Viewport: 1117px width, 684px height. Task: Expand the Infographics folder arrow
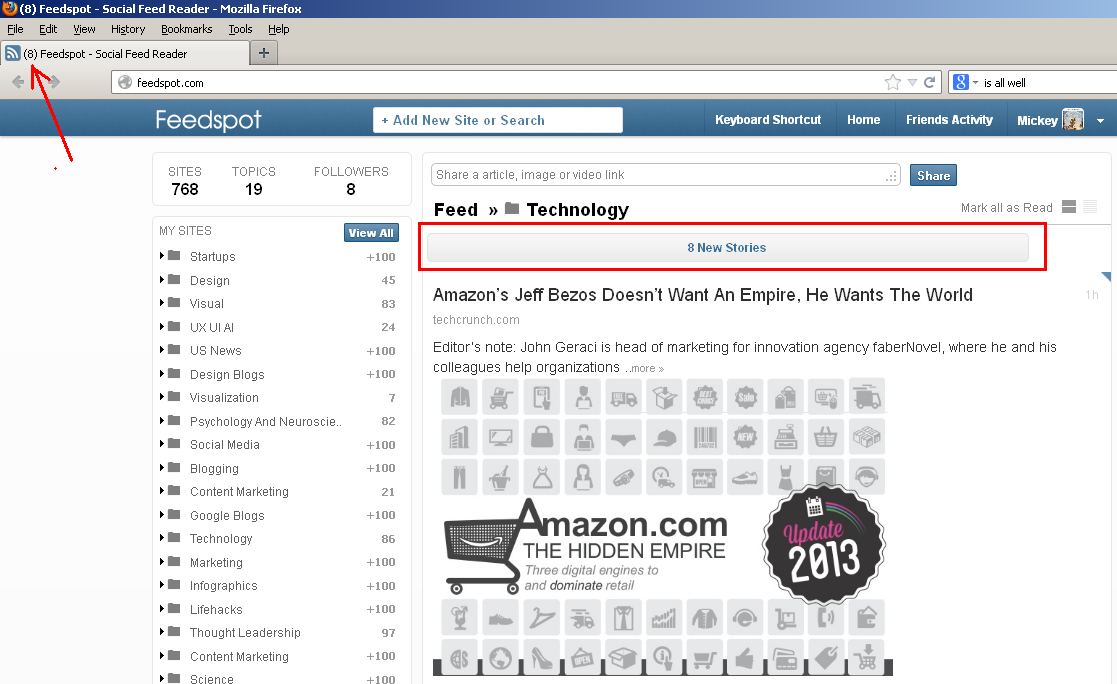point(162,585)
